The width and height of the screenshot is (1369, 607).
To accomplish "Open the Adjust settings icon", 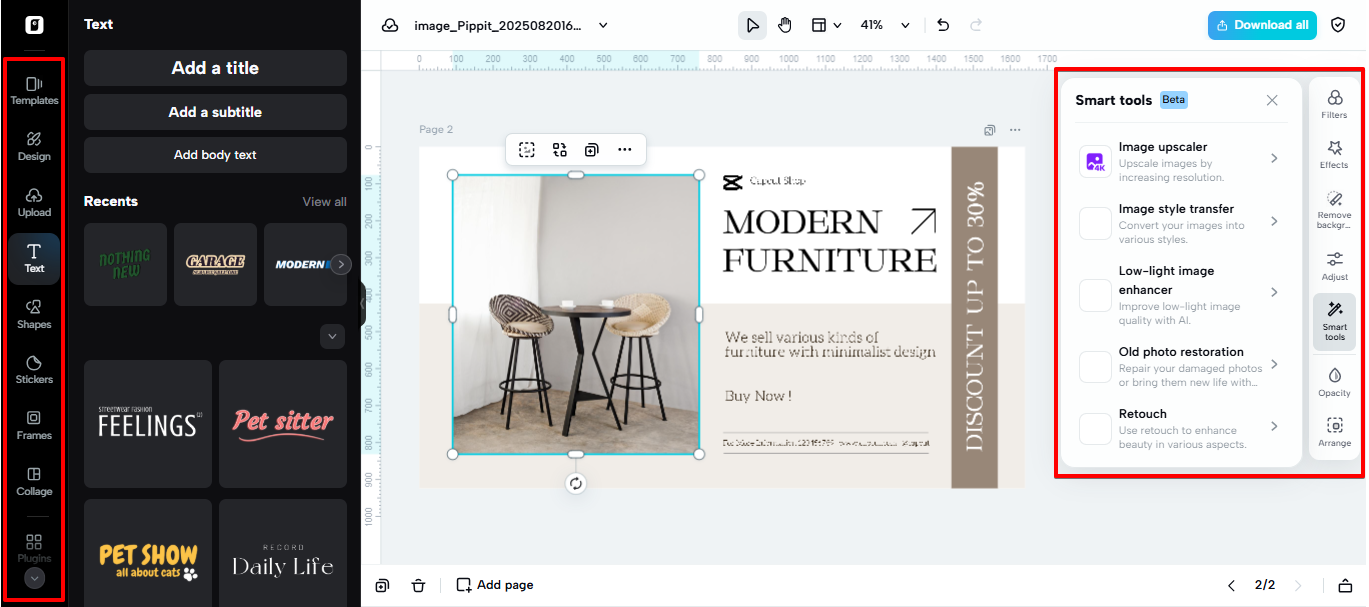I will point(1334,266).
